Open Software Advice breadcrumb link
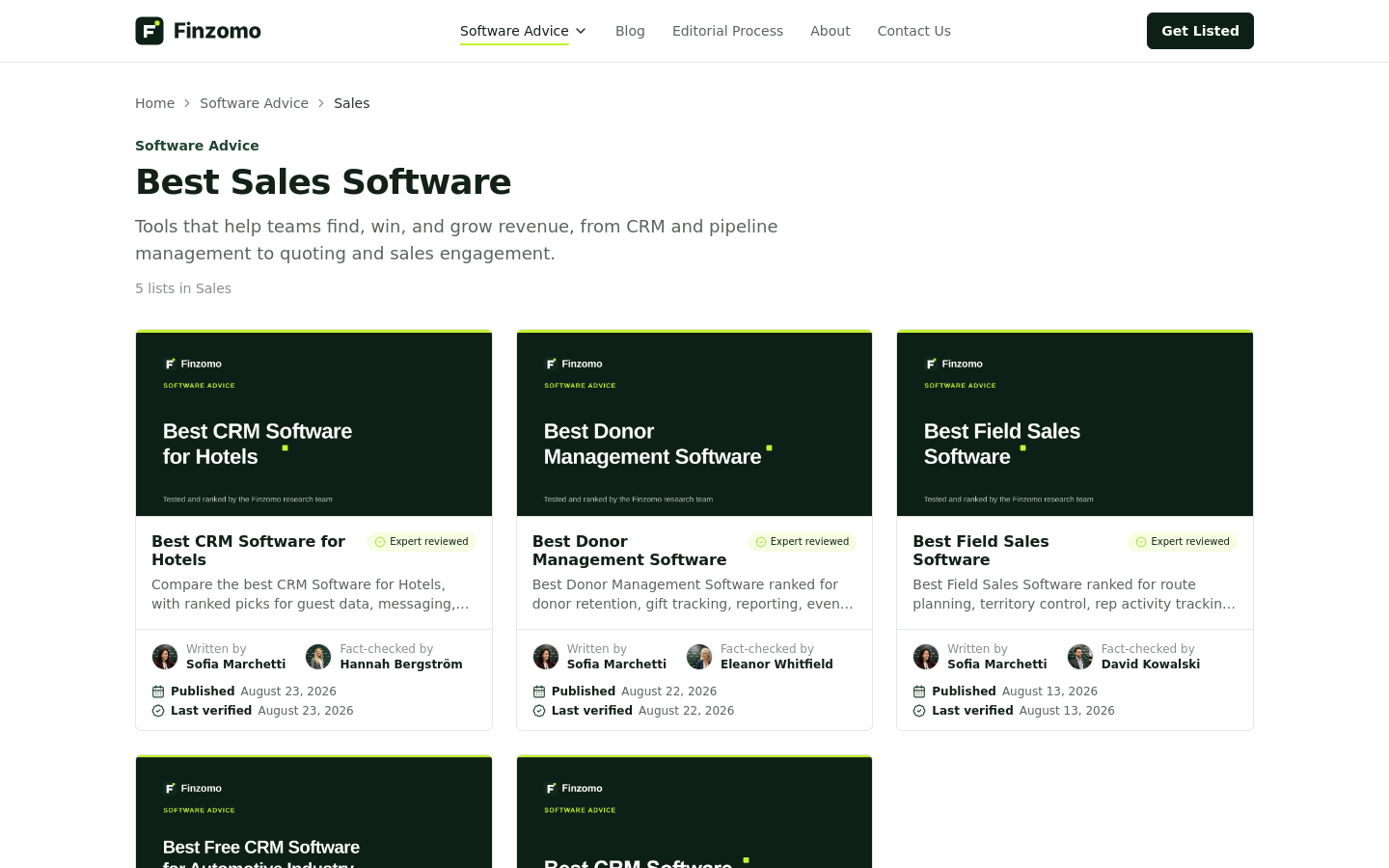This screenshot has height=868, width=1389. (254, 103)
